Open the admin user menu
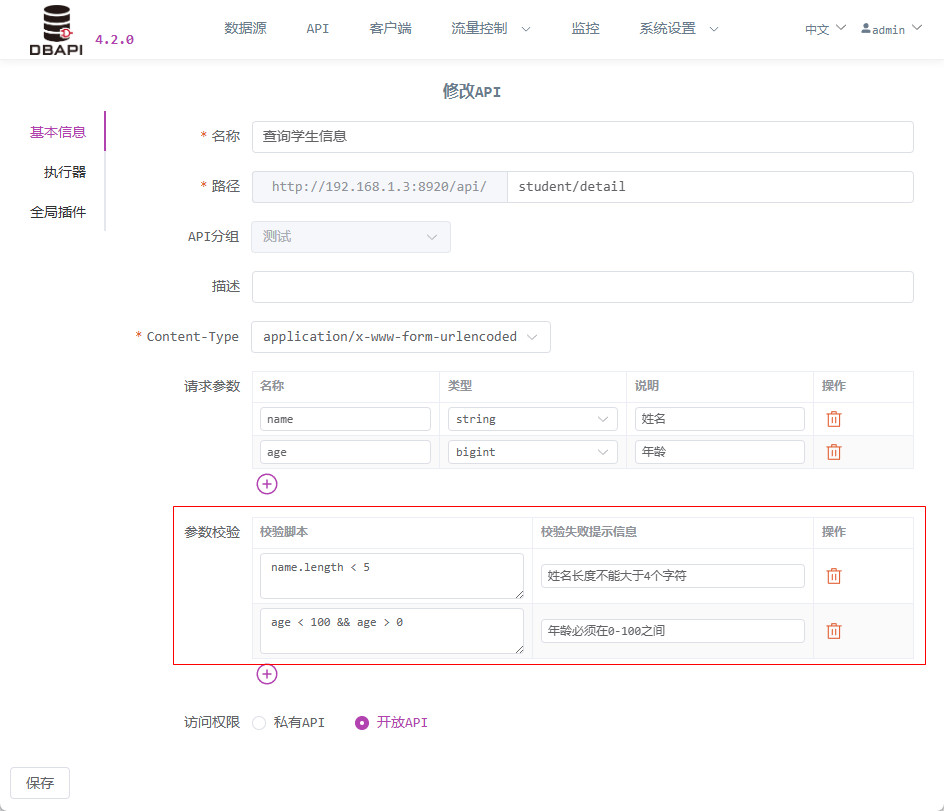This screenshot has height=811, width=944. (x=891, y=29)
